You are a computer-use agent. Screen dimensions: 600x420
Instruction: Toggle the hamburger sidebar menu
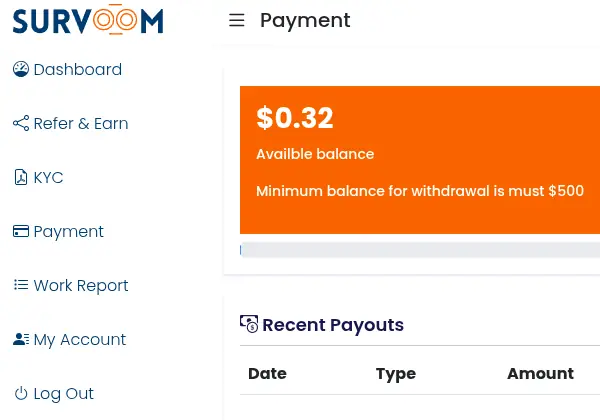click(x=237, y=21)
